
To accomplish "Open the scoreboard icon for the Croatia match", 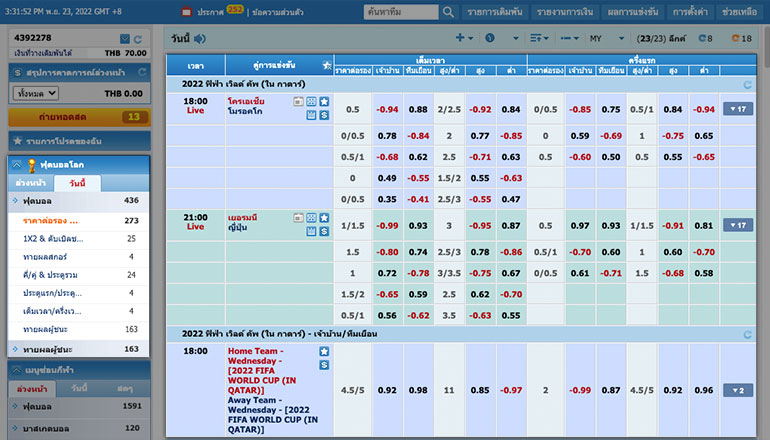I will click(311, 115).
